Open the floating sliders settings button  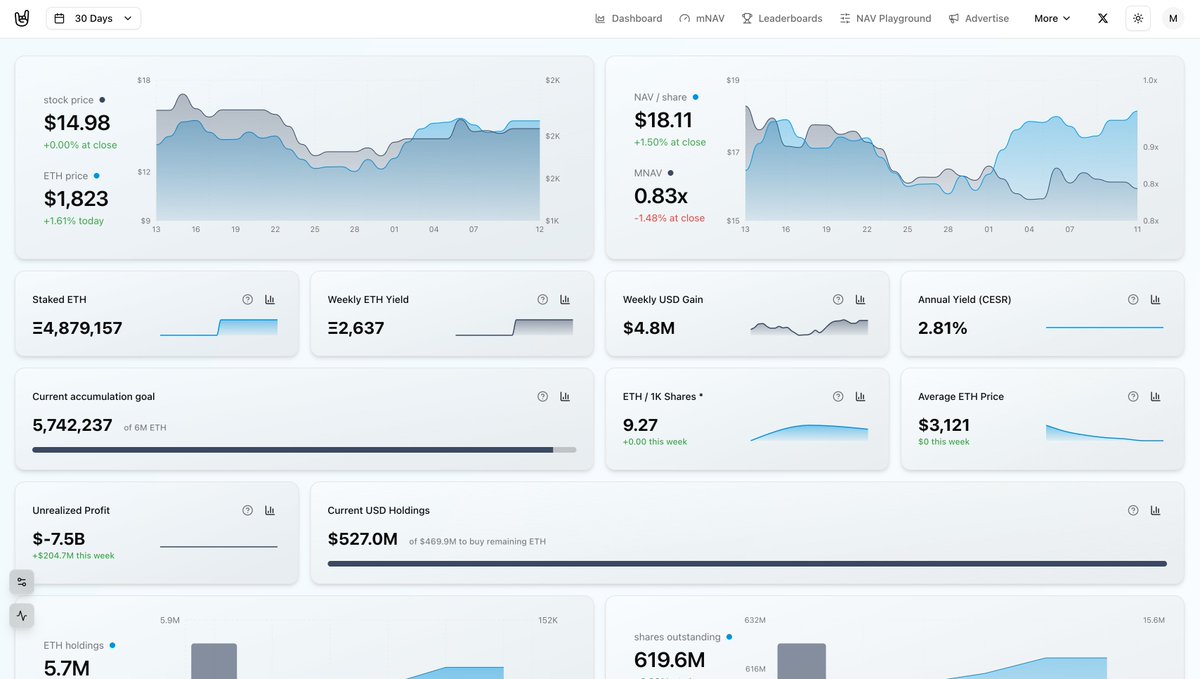(x=22, y=582)
